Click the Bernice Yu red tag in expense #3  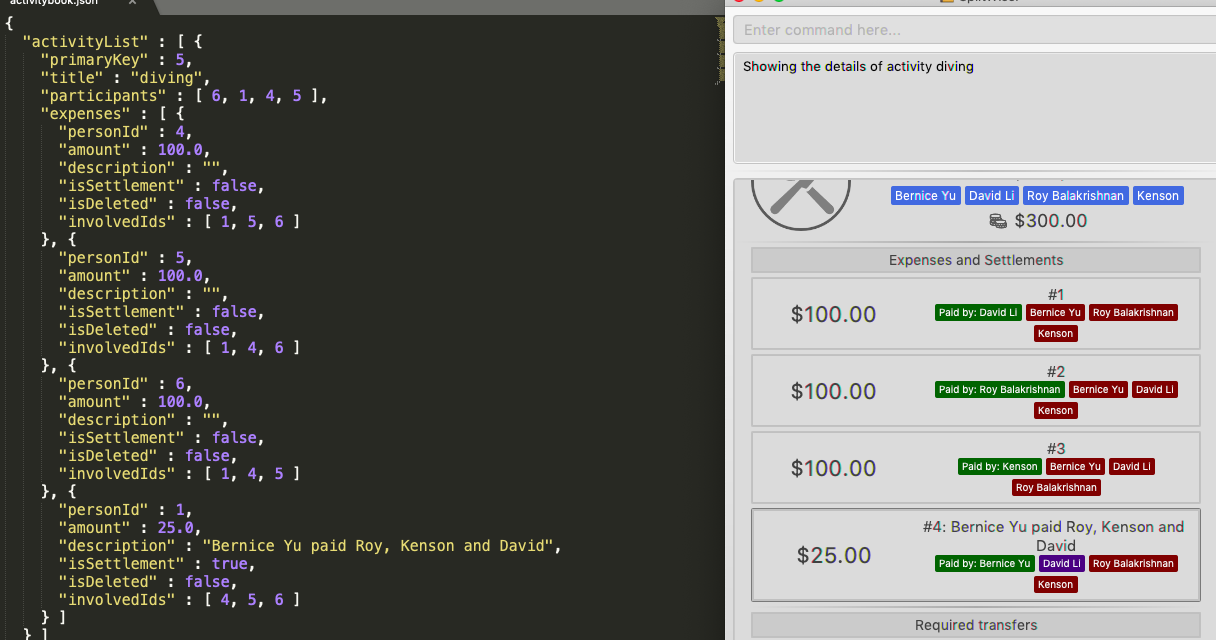point(1075,467)
